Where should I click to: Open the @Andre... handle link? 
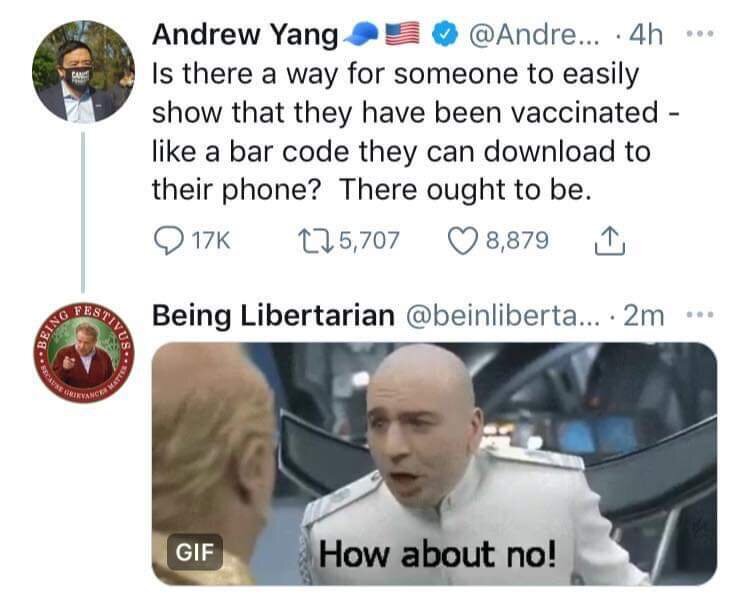tap(534, 34)
